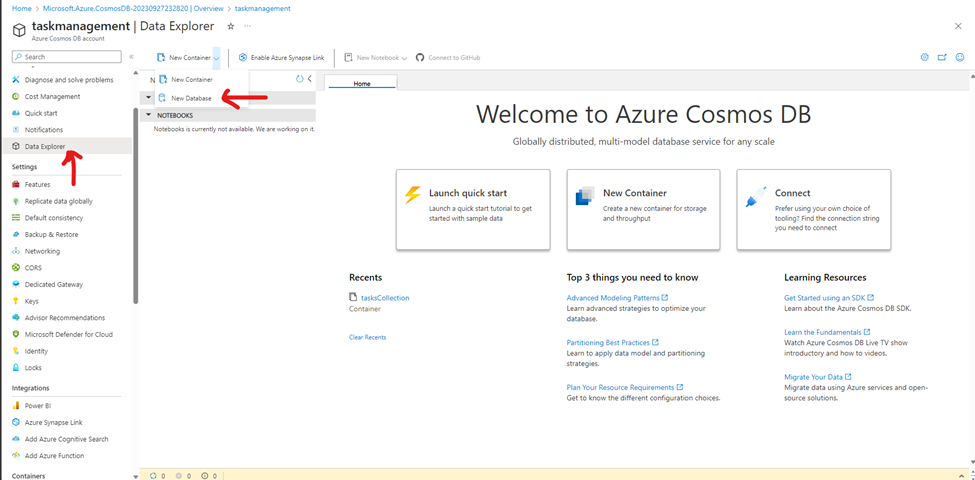This screenshot has height=480, width=975.
Task: Expand New Container dropdown arrow
Action: tap(216, 57)
